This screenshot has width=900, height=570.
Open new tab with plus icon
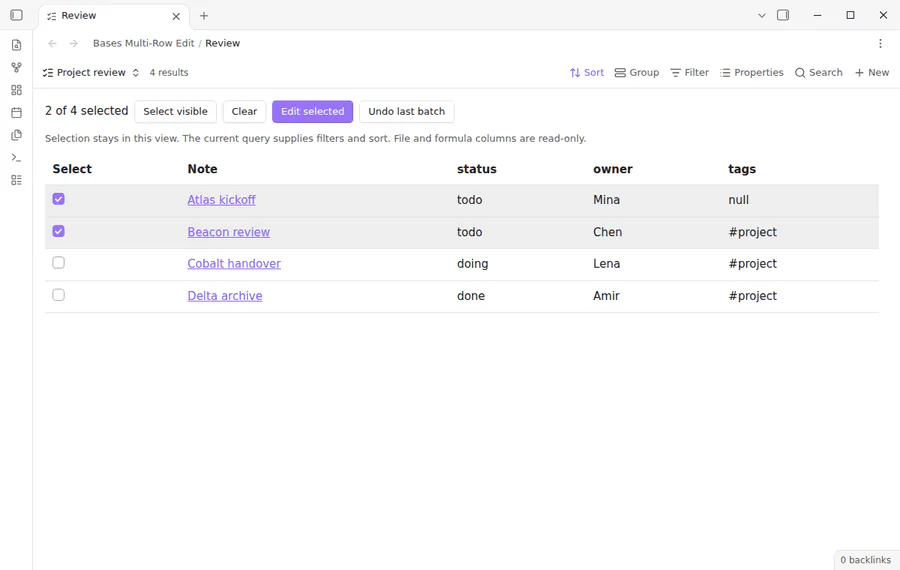tap(204, 15)
